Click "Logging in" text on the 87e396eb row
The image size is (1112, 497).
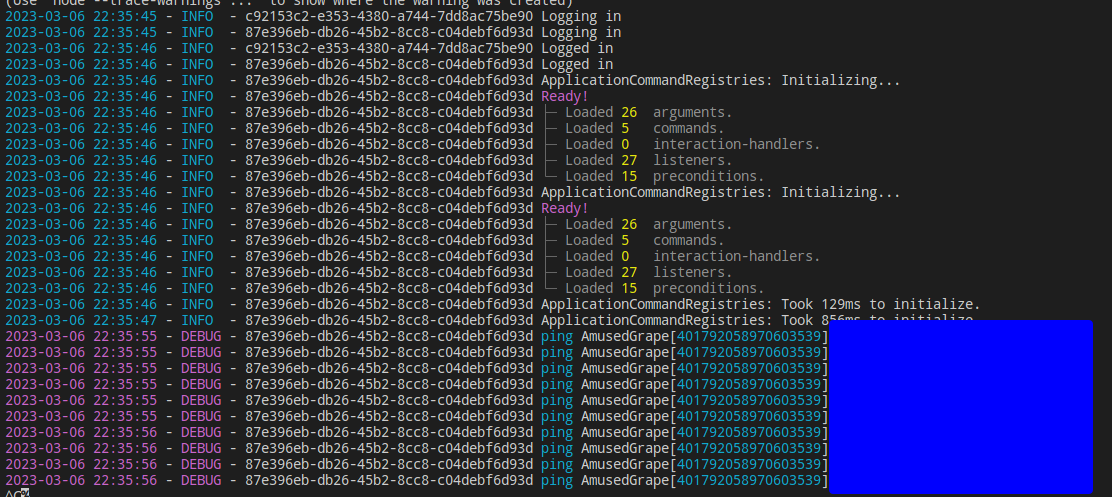(581, 33)
